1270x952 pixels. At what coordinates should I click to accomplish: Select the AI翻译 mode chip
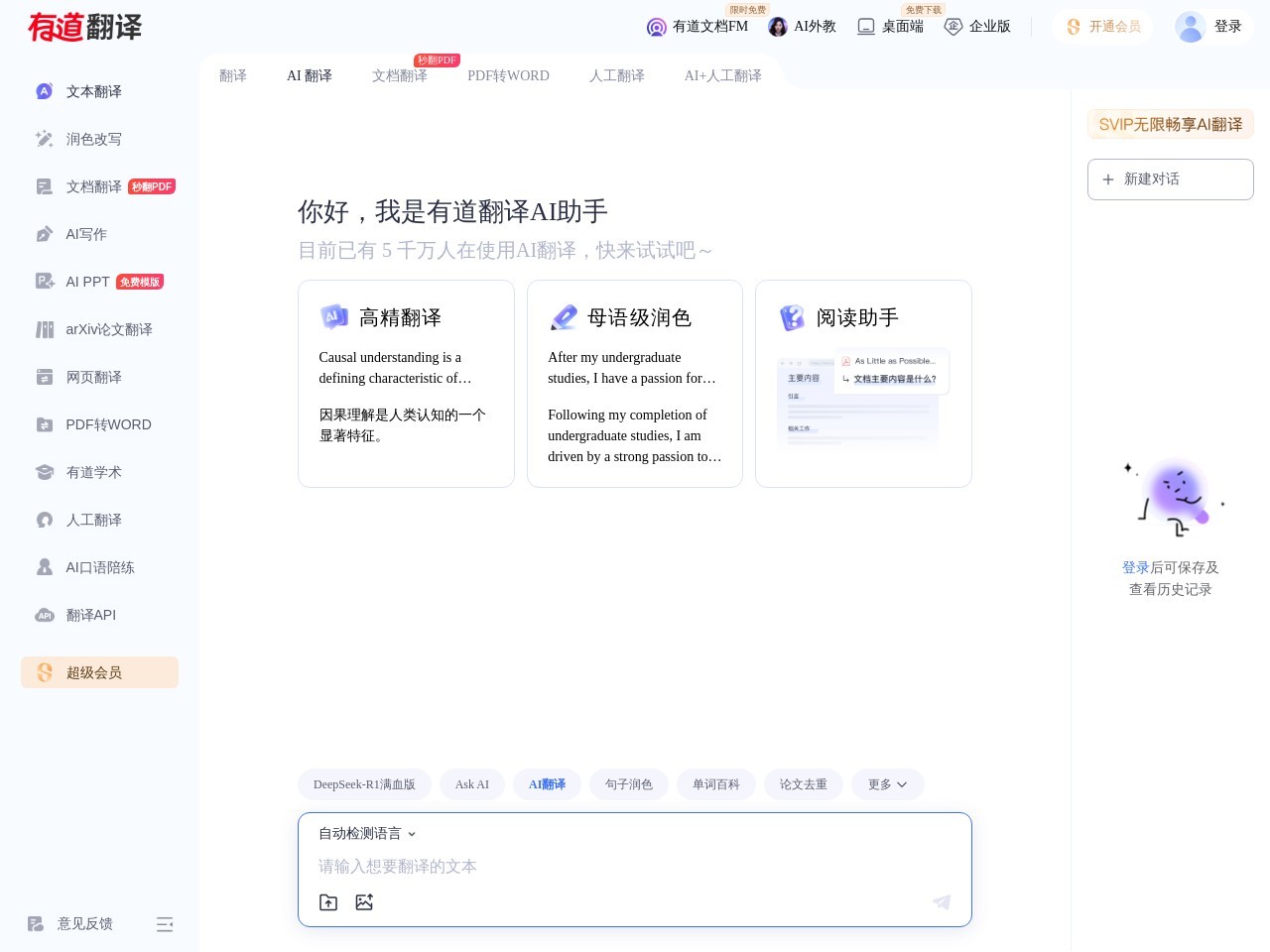pos(547,784)
